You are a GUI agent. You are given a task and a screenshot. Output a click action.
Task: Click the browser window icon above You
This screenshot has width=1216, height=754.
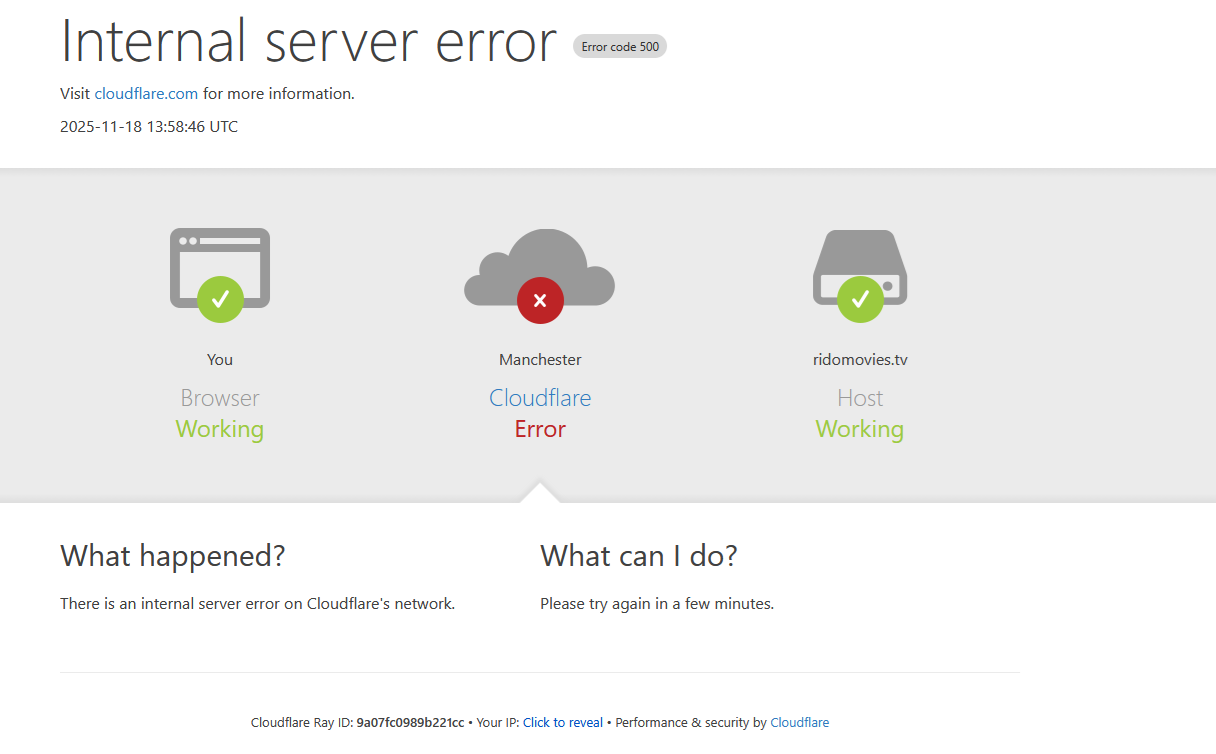click(220, 268)
